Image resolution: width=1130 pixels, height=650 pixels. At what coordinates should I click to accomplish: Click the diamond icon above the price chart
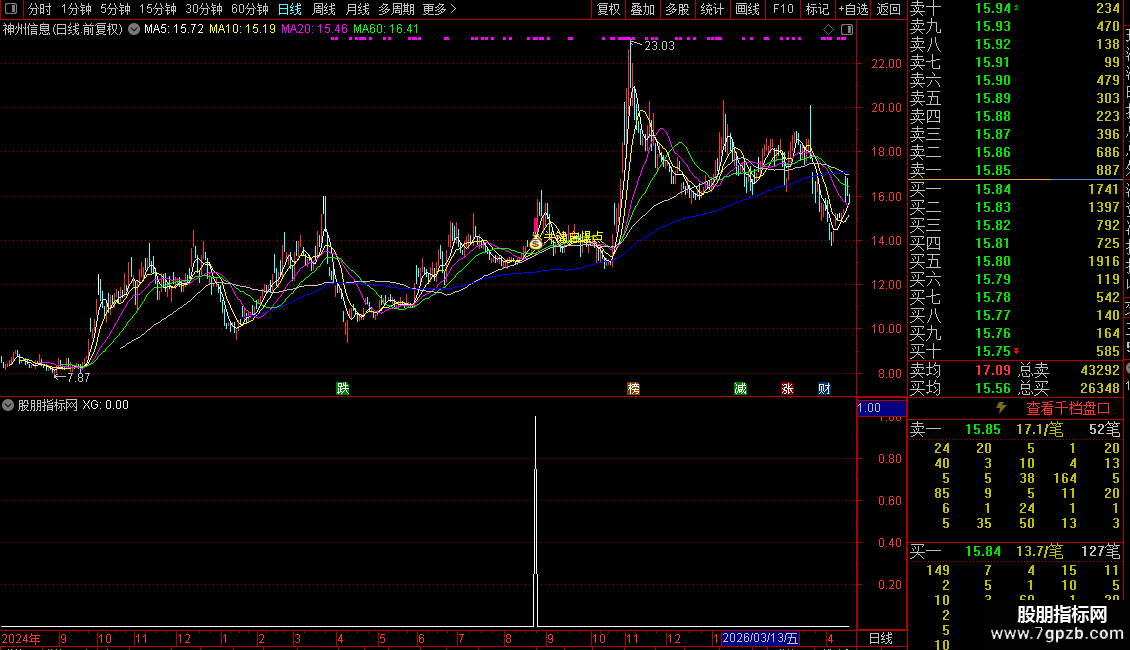click(827, 30)
